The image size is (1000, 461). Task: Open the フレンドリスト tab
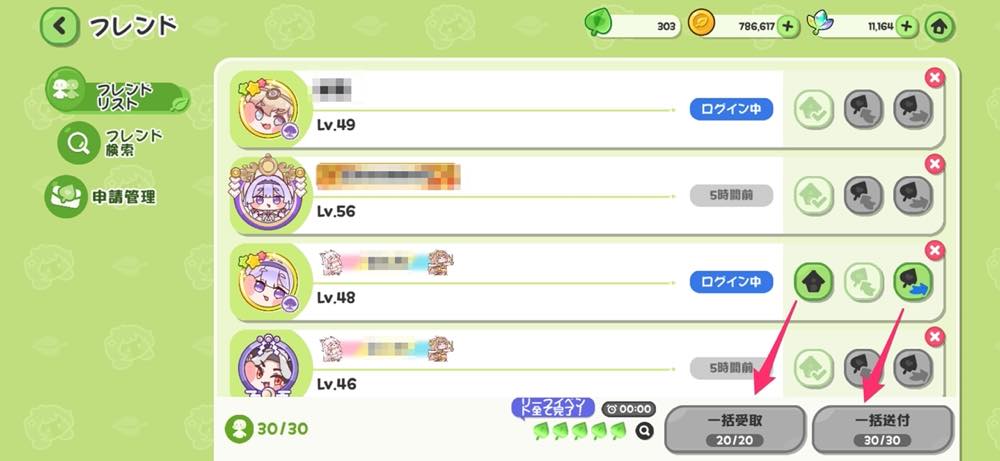pyautogui.click(x=117, y=96)
